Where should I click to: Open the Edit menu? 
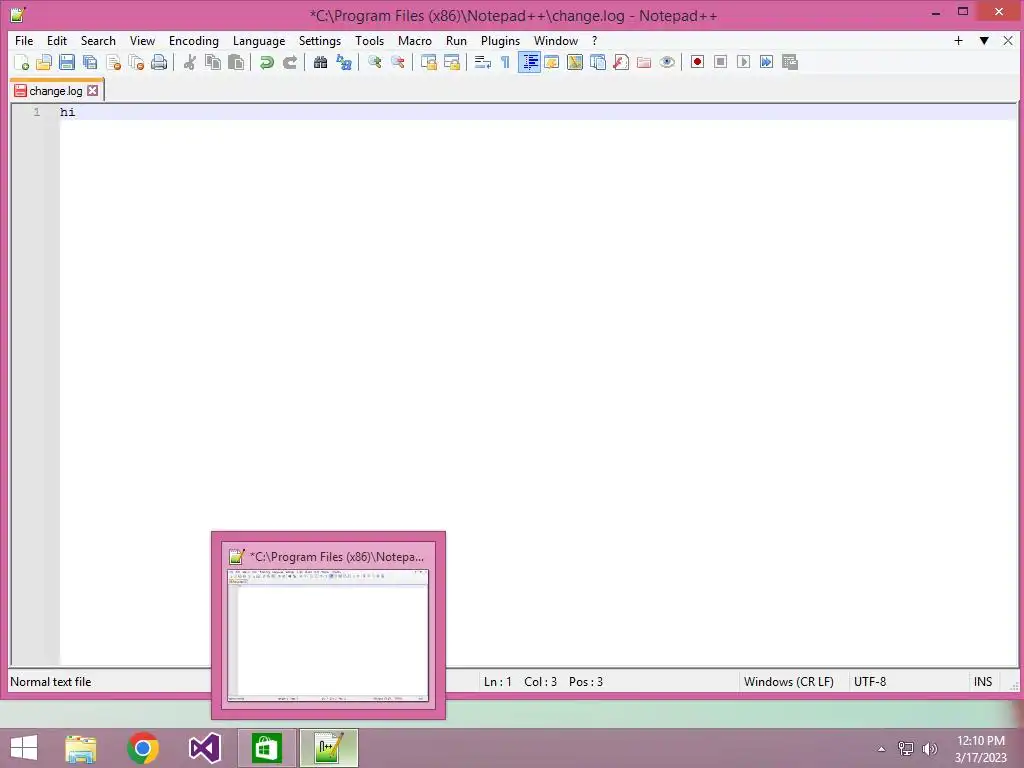point(57,40)
